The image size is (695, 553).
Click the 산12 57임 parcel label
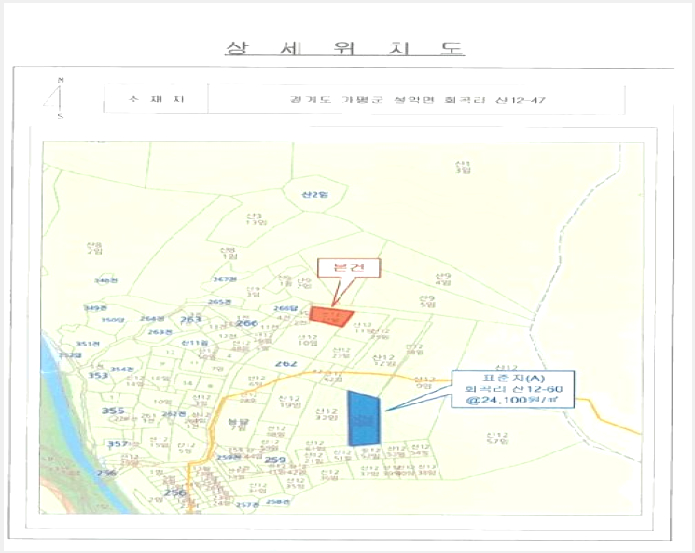(x=497, y=438)
